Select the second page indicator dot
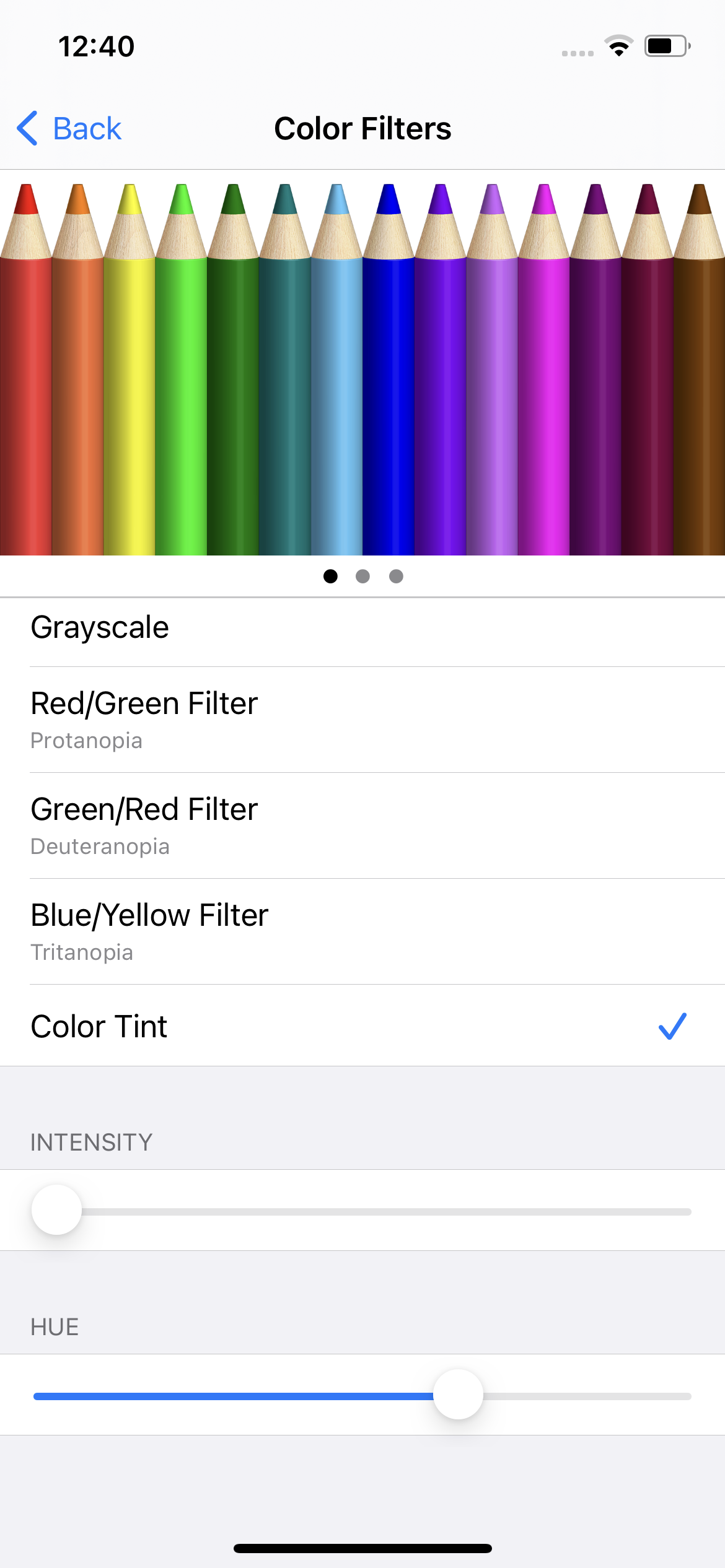Viewport: 725px width, 1568px height. click(363, 577)
